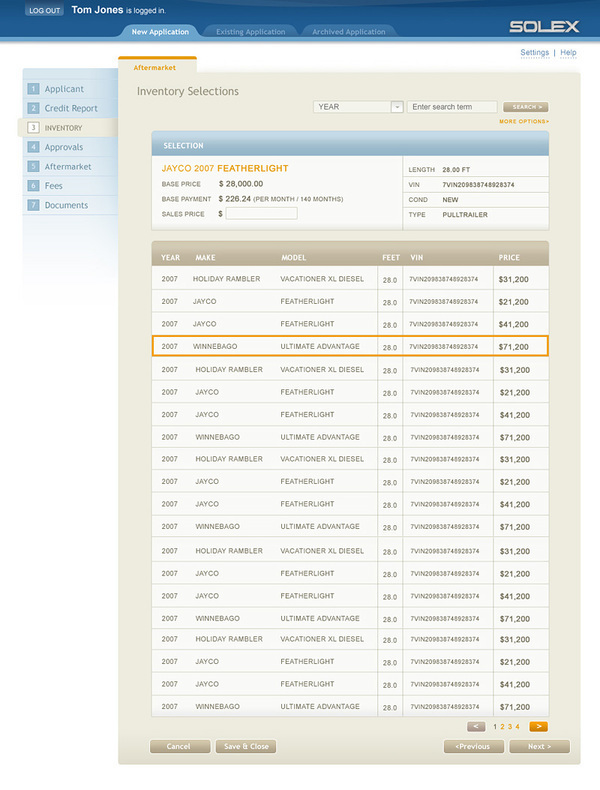Click the step 7 number icon beside Documents

pyautogui.click(x=33, y=205)
